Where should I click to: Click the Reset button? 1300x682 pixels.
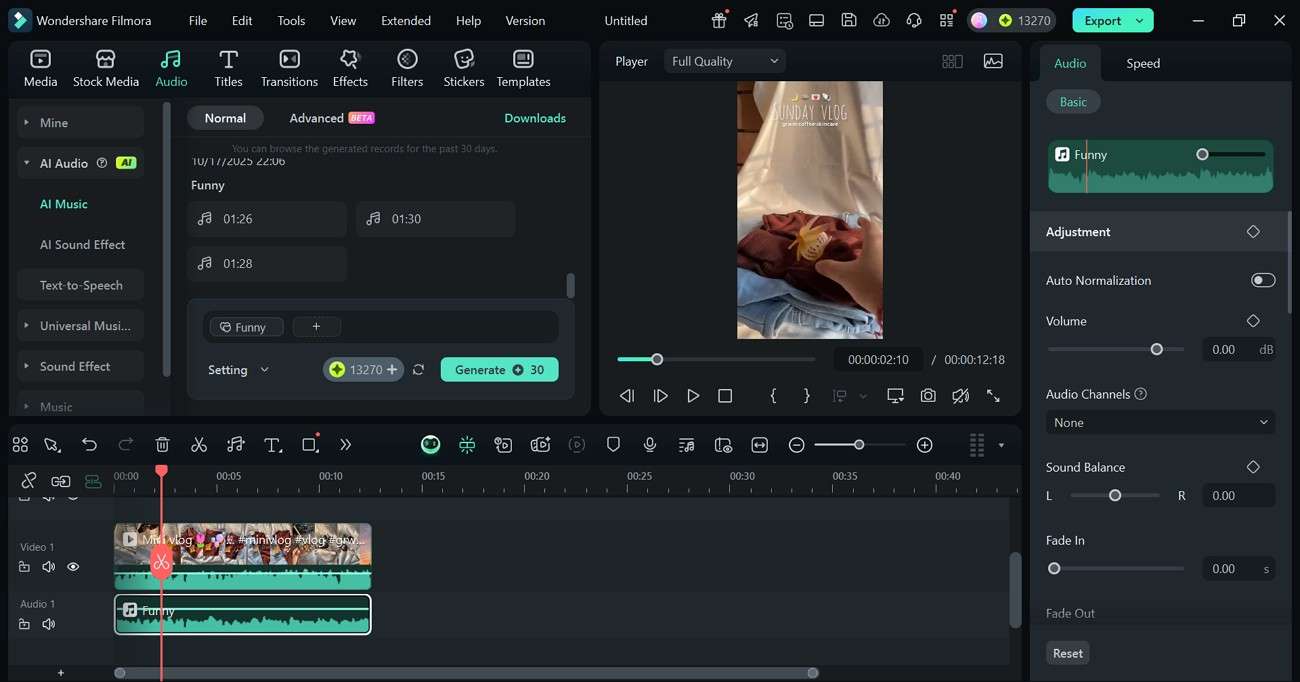tap(1067, 653)
